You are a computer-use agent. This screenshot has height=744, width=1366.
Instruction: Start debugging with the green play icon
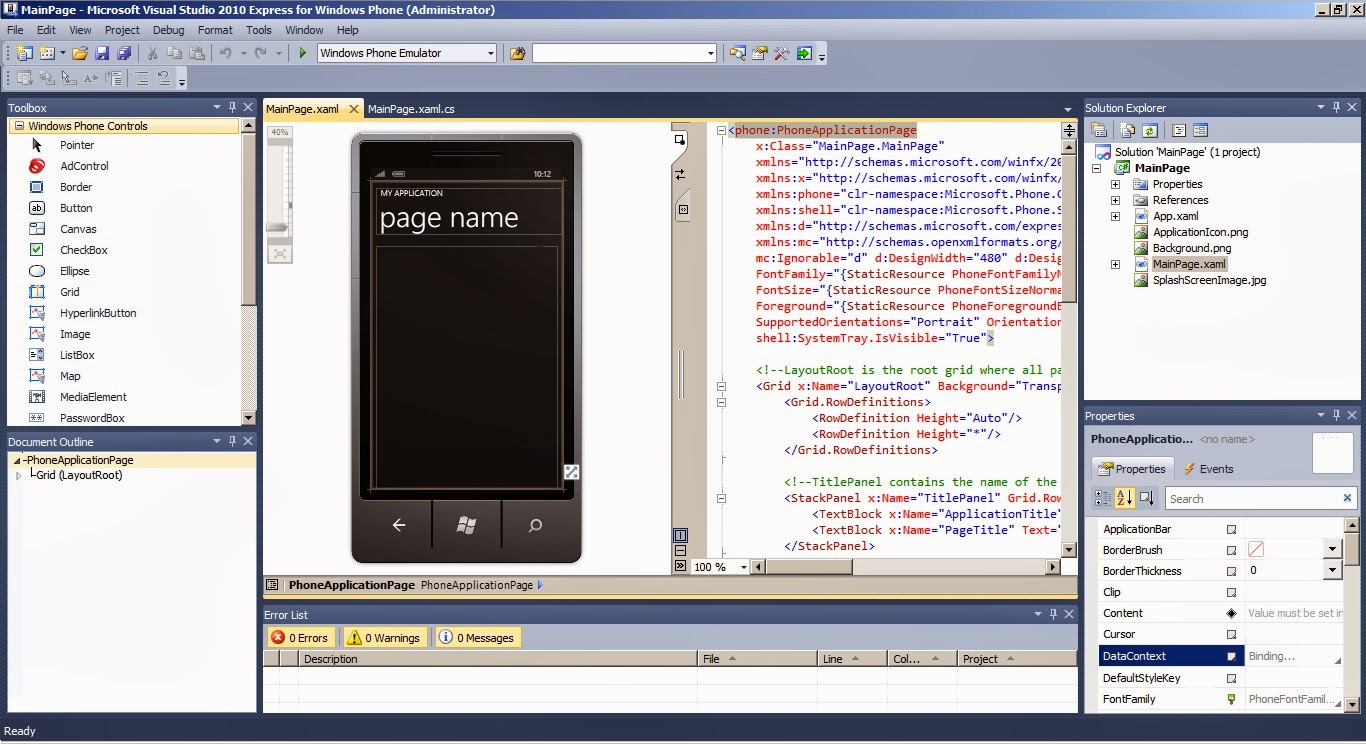click(x=303, y=53)
